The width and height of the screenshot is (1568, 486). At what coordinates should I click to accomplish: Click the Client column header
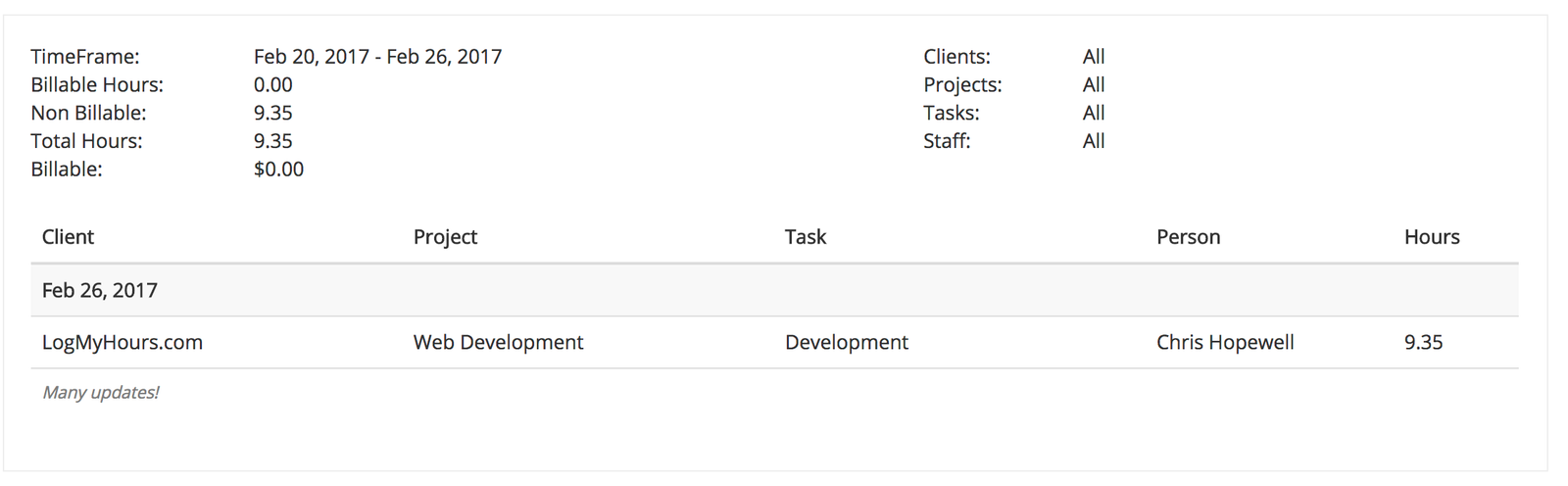pos(68,237)
